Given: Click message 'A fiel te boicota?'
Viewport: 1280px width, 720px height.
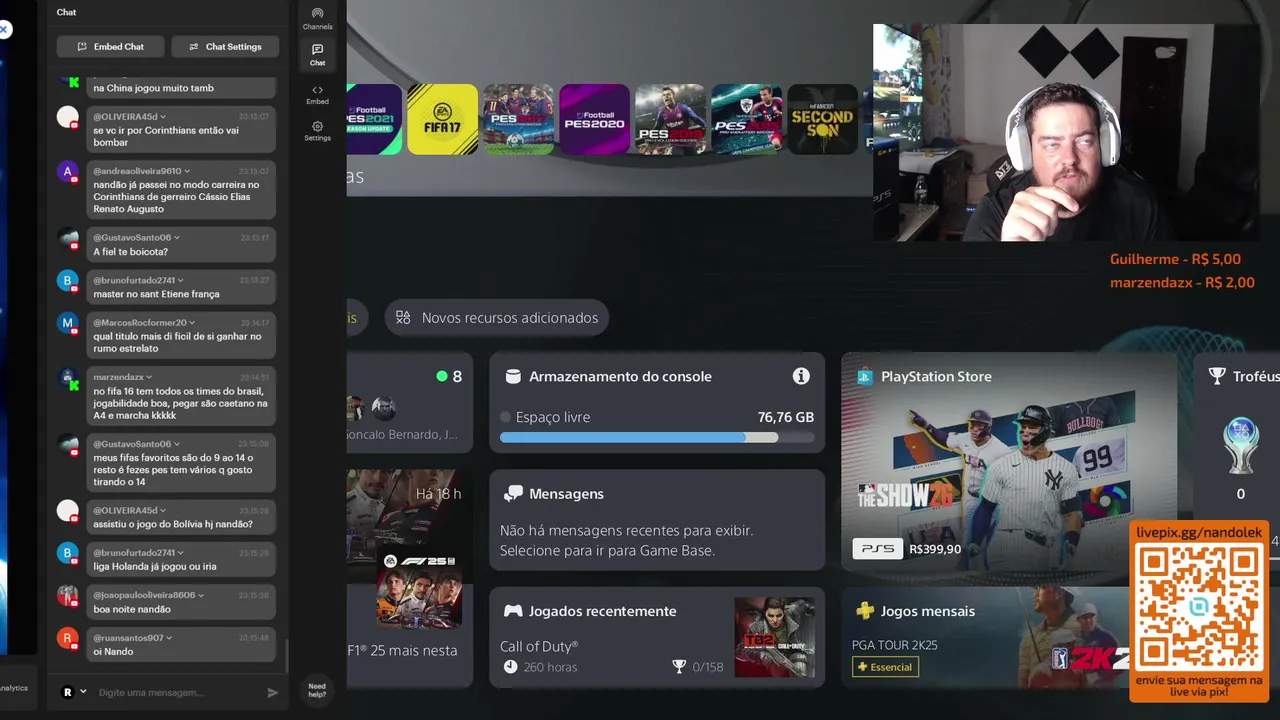Looking at the screenshot, I should [130, 252].
